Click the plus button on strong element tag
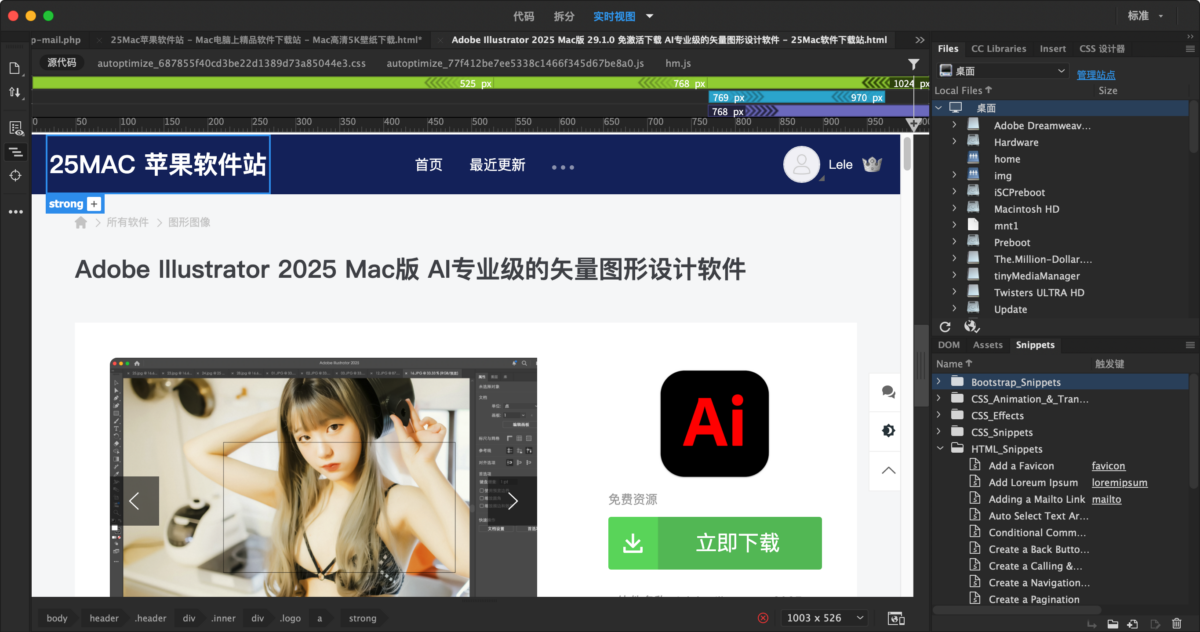 [x=94, y=204]
